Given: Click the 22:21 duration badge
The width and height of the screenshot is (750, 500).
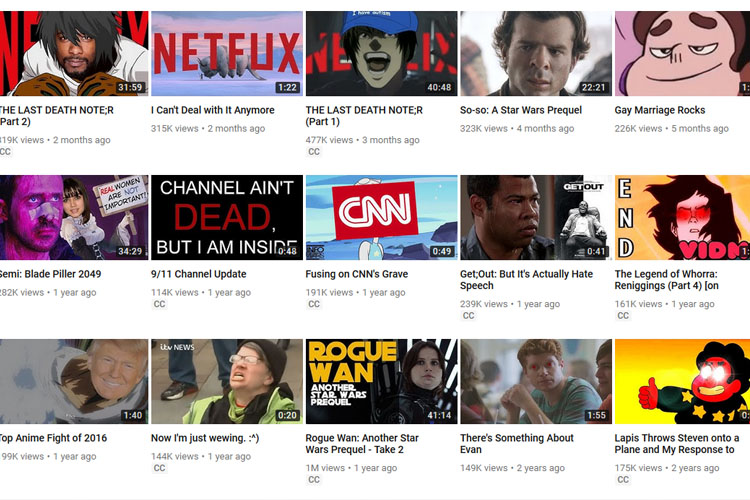Looking at the screenshot, I should point(594,87).
